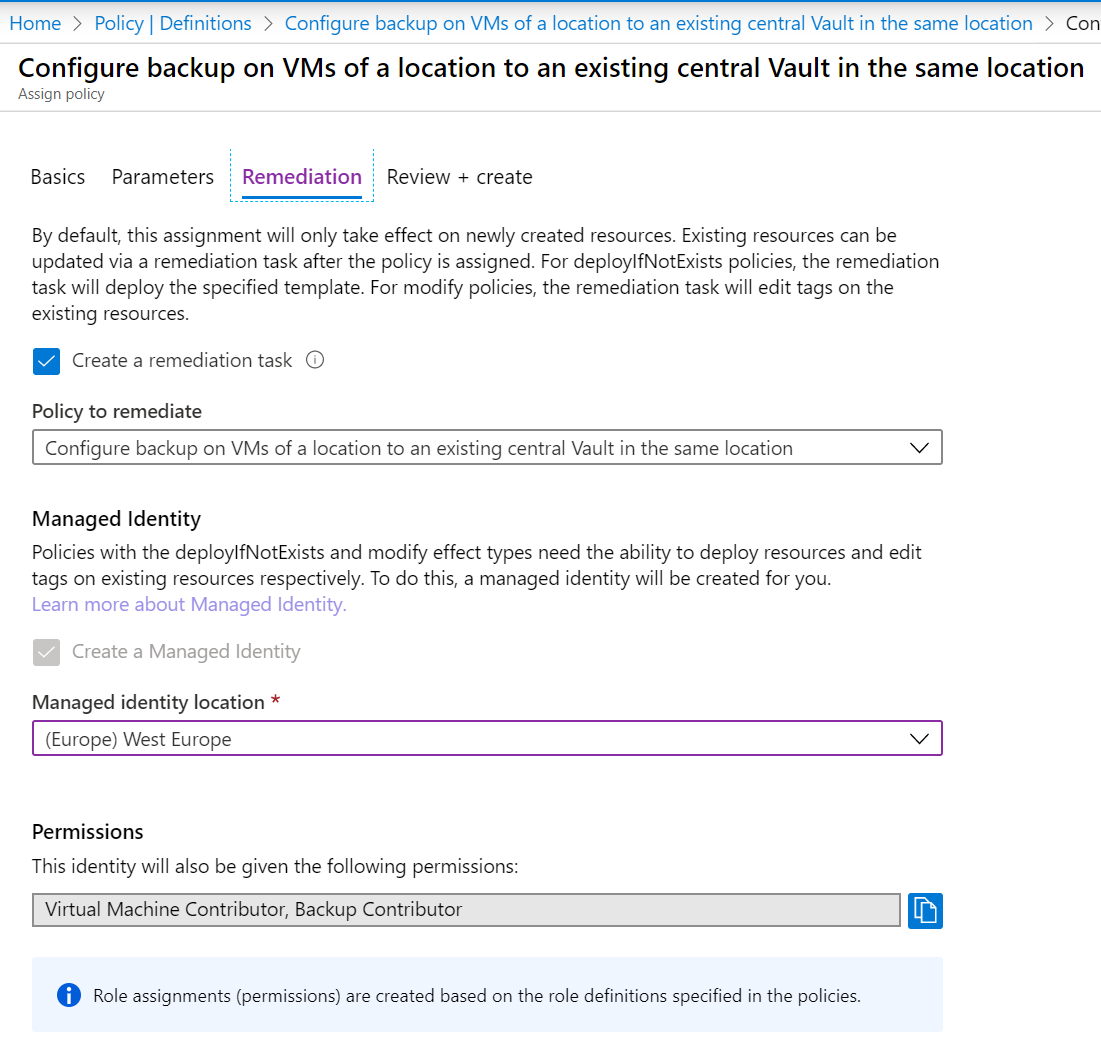Select the Remediation tab
The width and height of the screenshot is (1101, 1054).
click(302, 177)
